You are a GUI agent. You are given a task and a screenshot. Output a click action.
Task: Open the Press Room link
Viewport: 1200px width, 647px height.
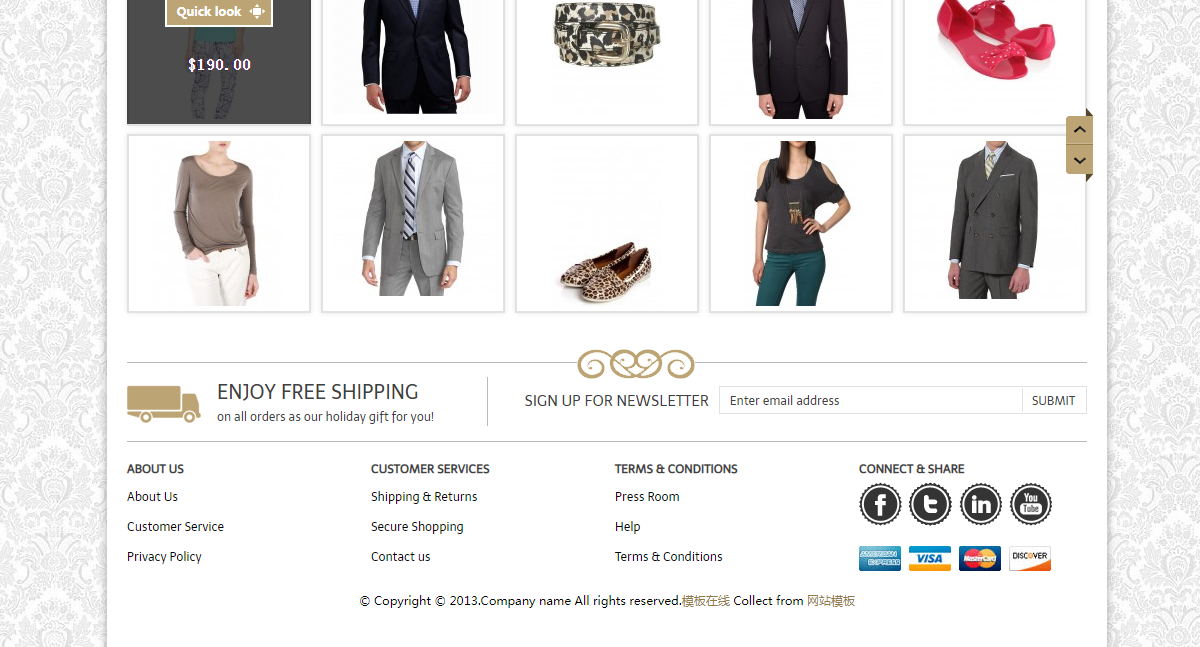pyautogui.click(x=647, y=497)
